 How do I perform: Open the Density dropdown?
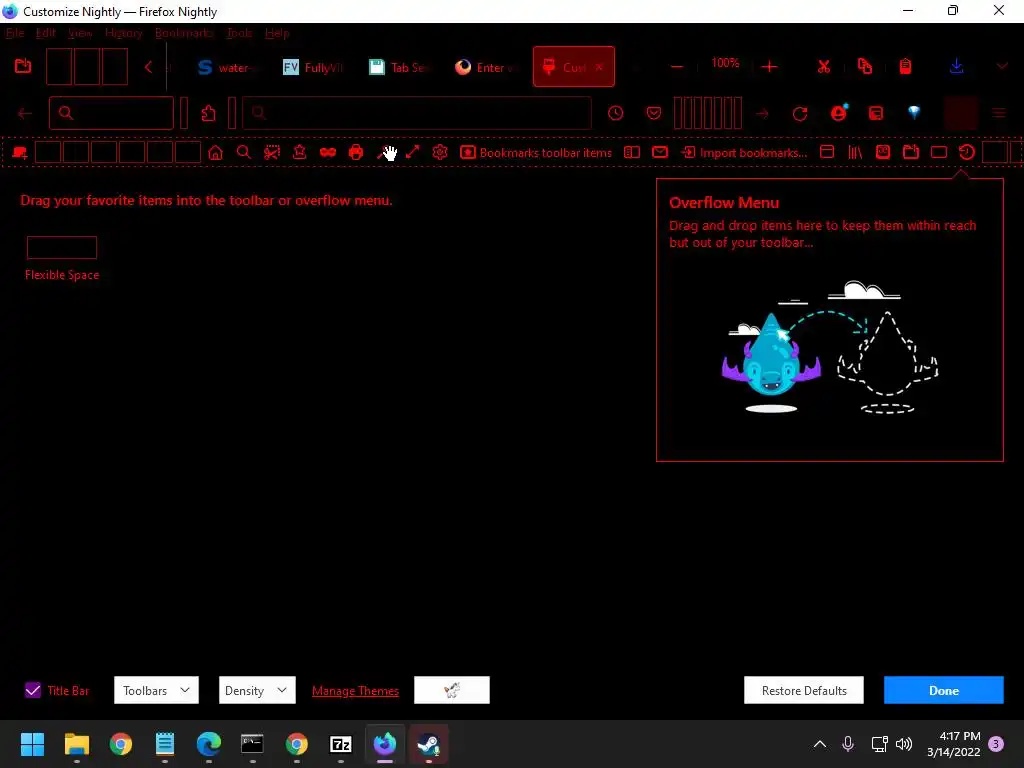click(x=257, y=690)
